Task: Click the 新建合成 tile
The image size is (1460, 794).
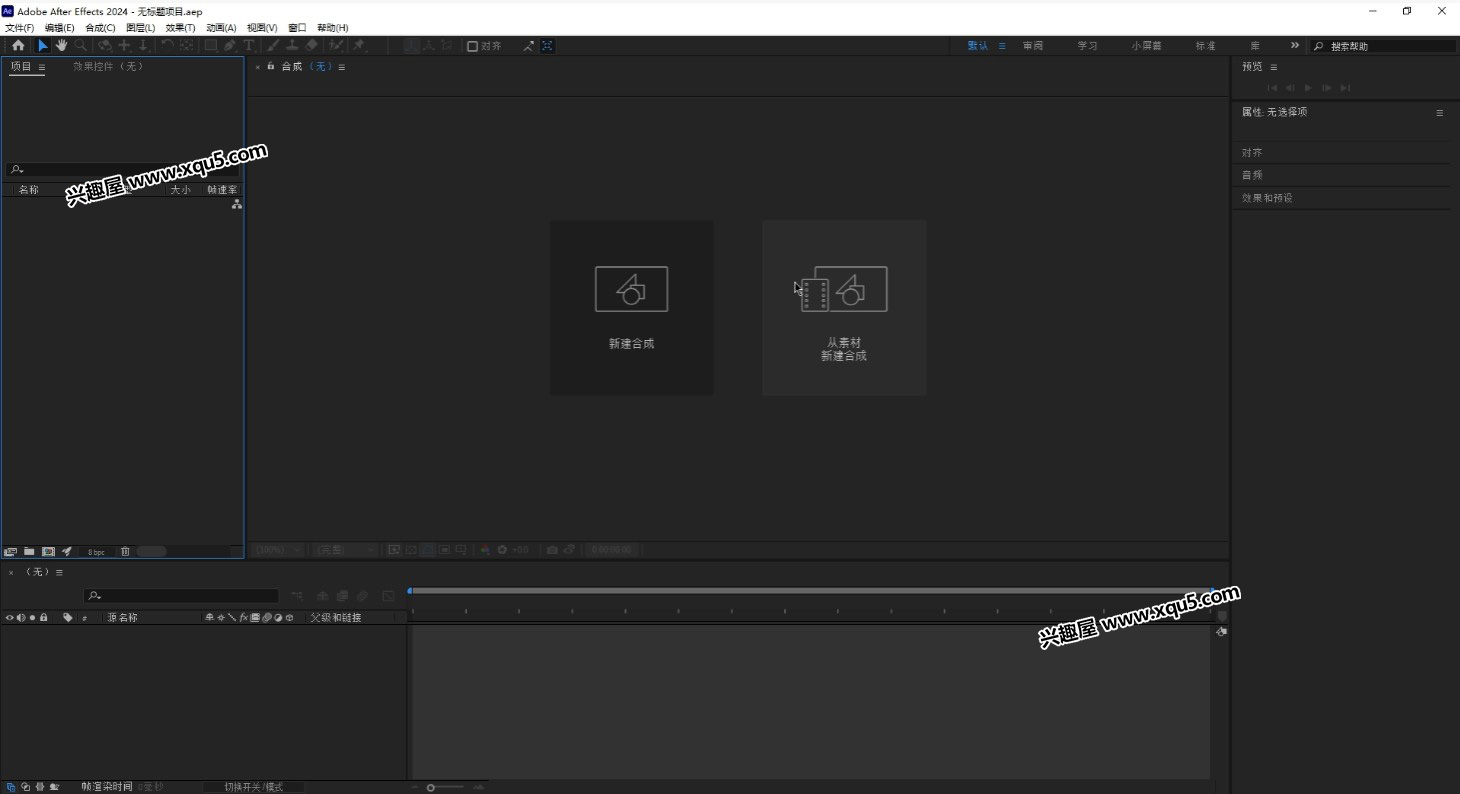Action: pyautogui.click(x=632, y=307)
